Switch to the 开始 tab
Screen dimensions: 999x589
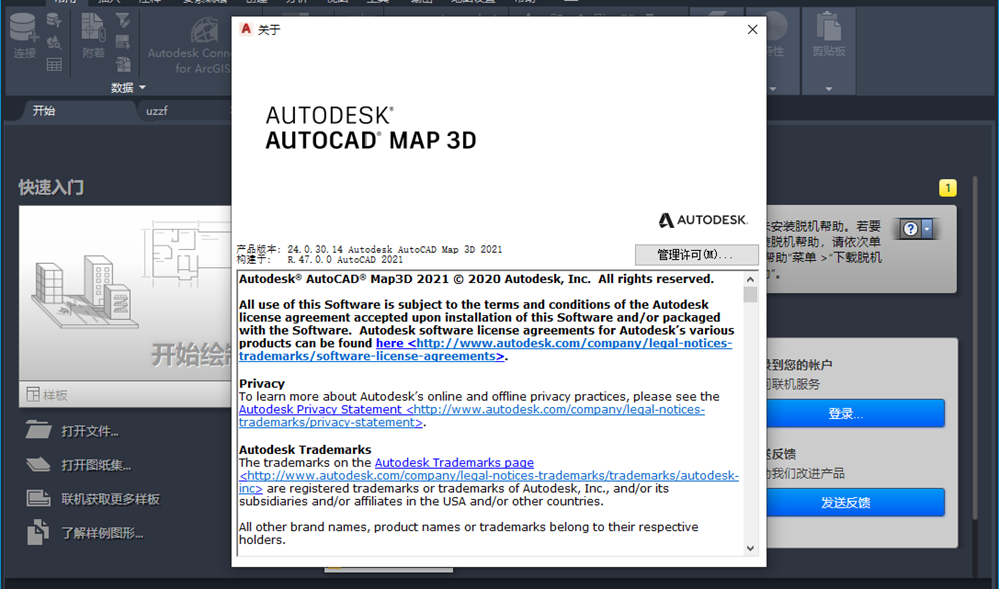(44, 110)
